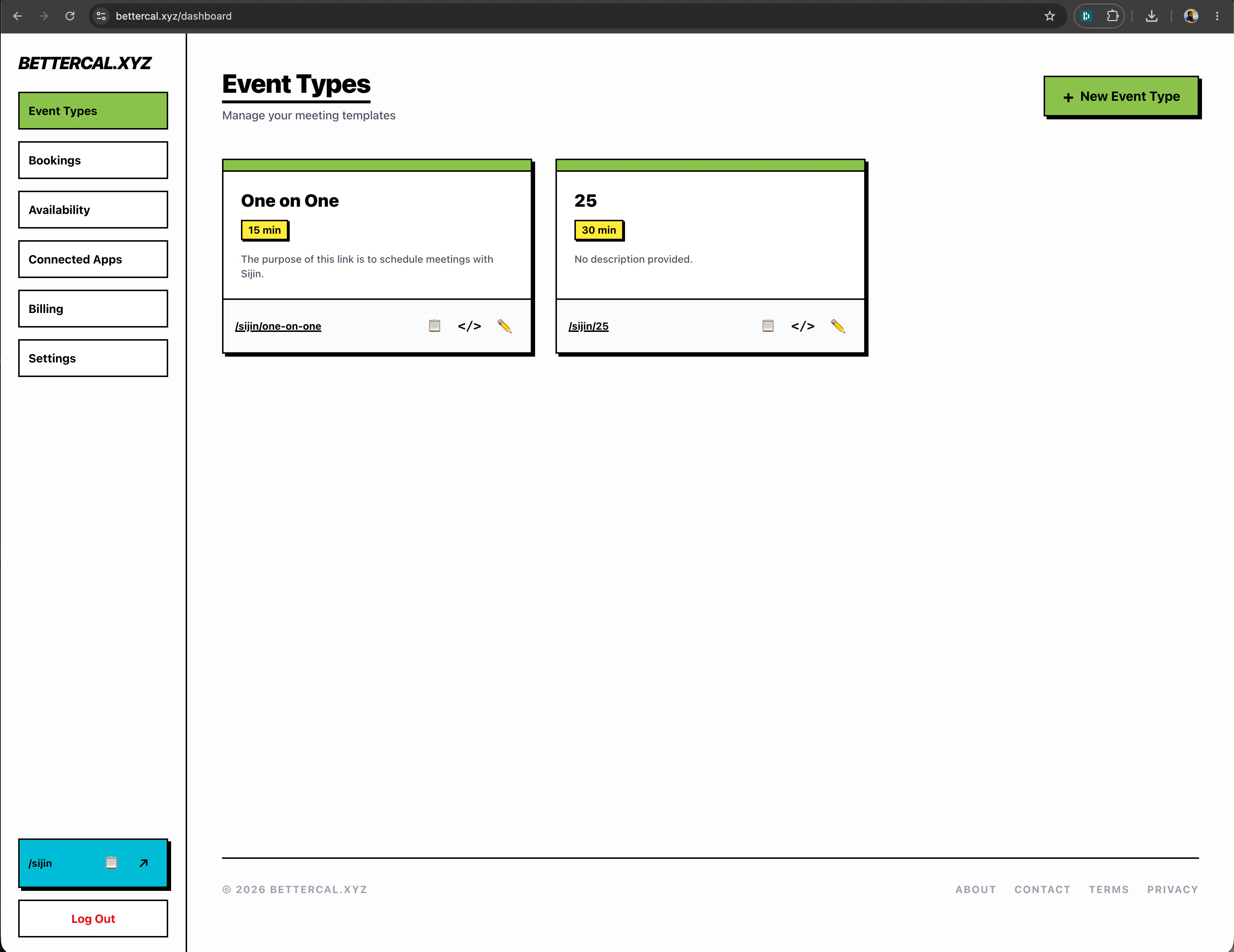The height and width of the screenshot is (952, 1234).
Task: Open the Extensions puzzle icon
Action: click(1112, 16)
